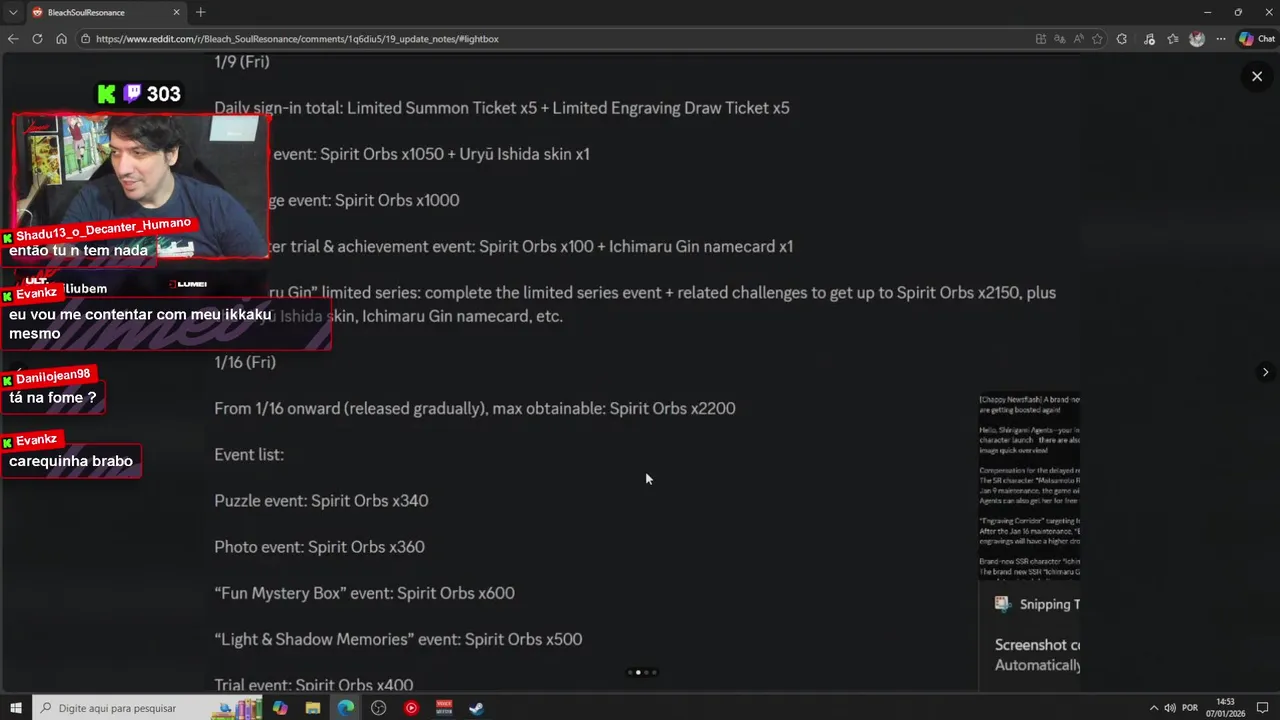Open the Windows notification center

point(1262,708)
